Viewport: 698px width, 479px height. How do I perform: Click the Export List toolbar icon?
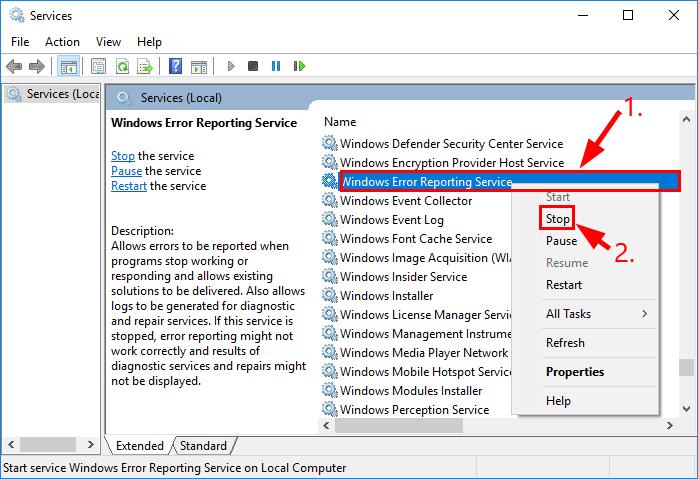pos(146,67)
